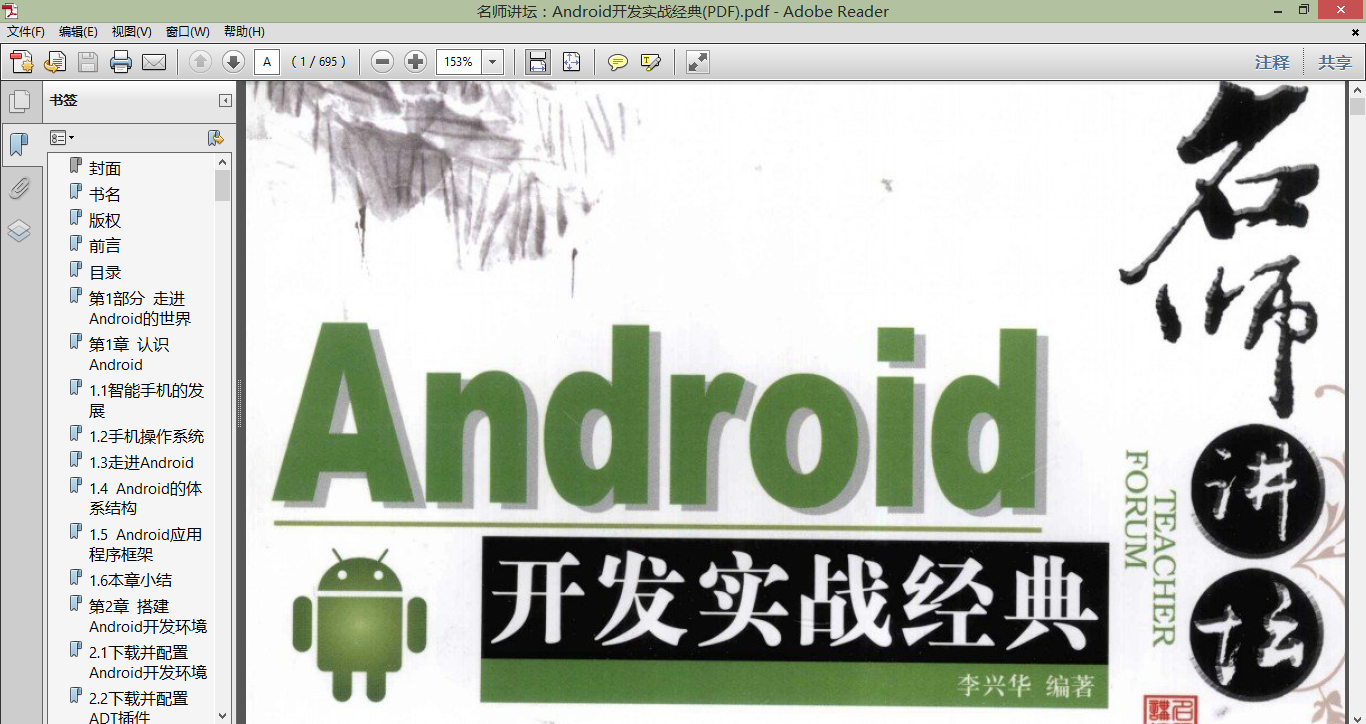Select the highlight text tool
Image resolution: width=1366 pixels, height=724 pixels.
651,62
